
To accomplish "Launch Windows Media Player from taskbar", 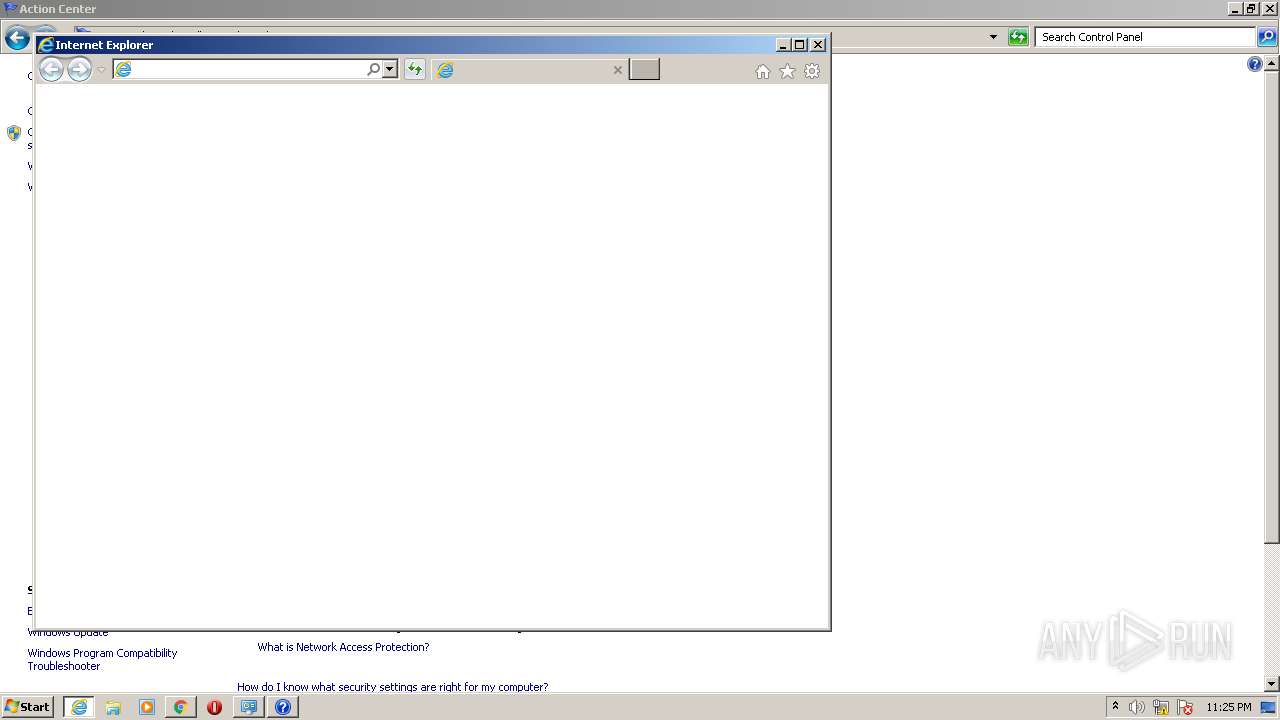I will tap(147, 707).
